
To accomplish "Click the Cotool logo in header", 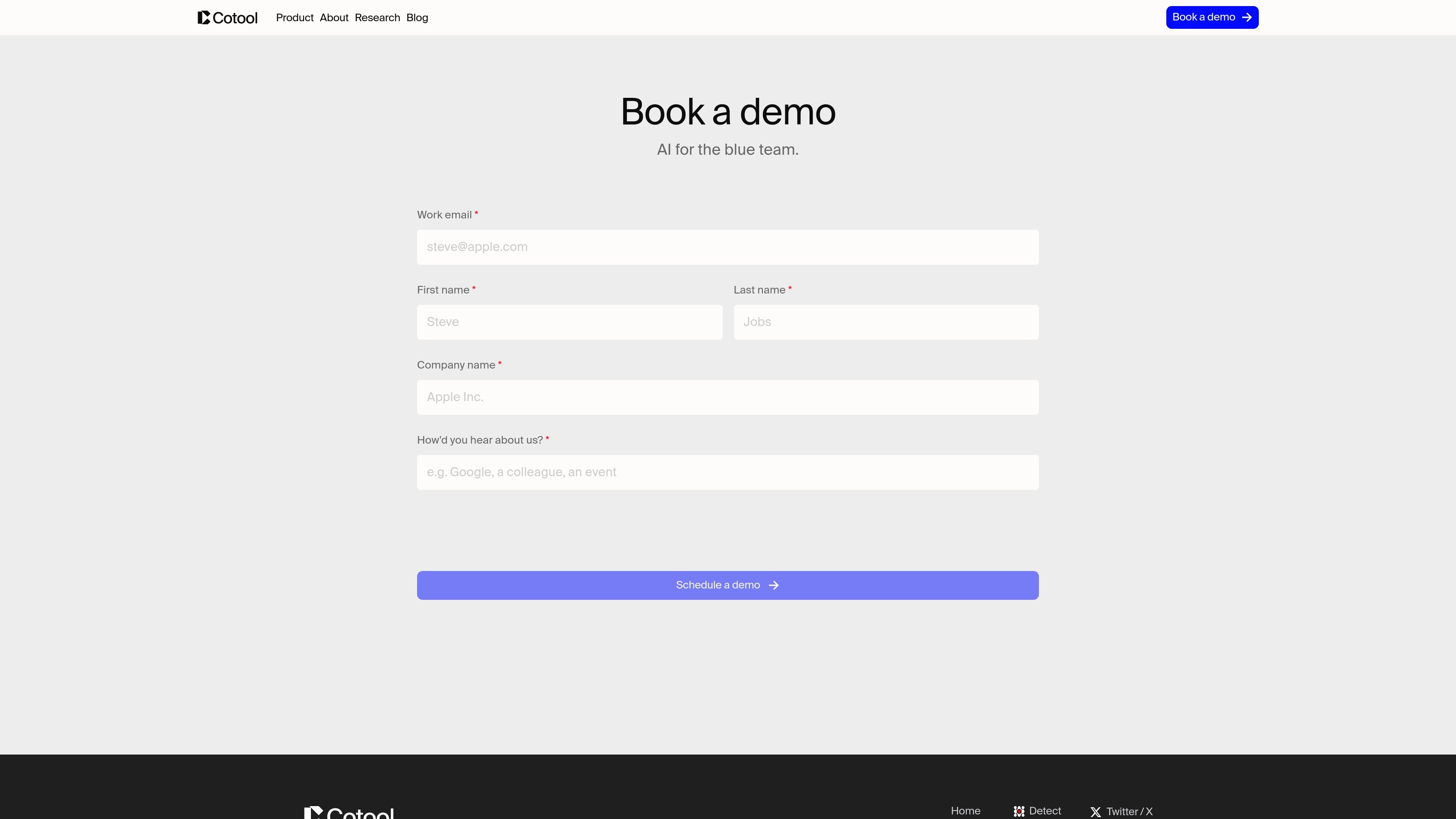I will 227,17.
